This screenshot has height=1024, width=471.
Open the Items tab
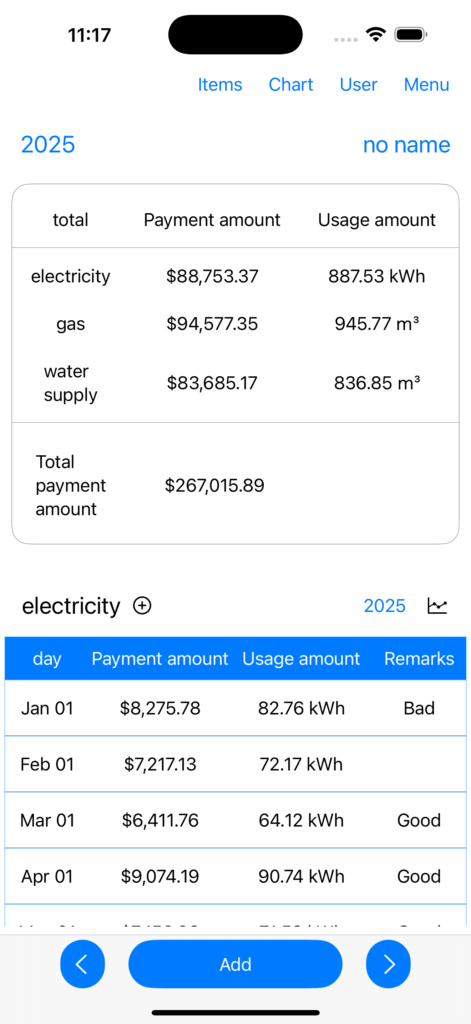[x=220, y=85]
